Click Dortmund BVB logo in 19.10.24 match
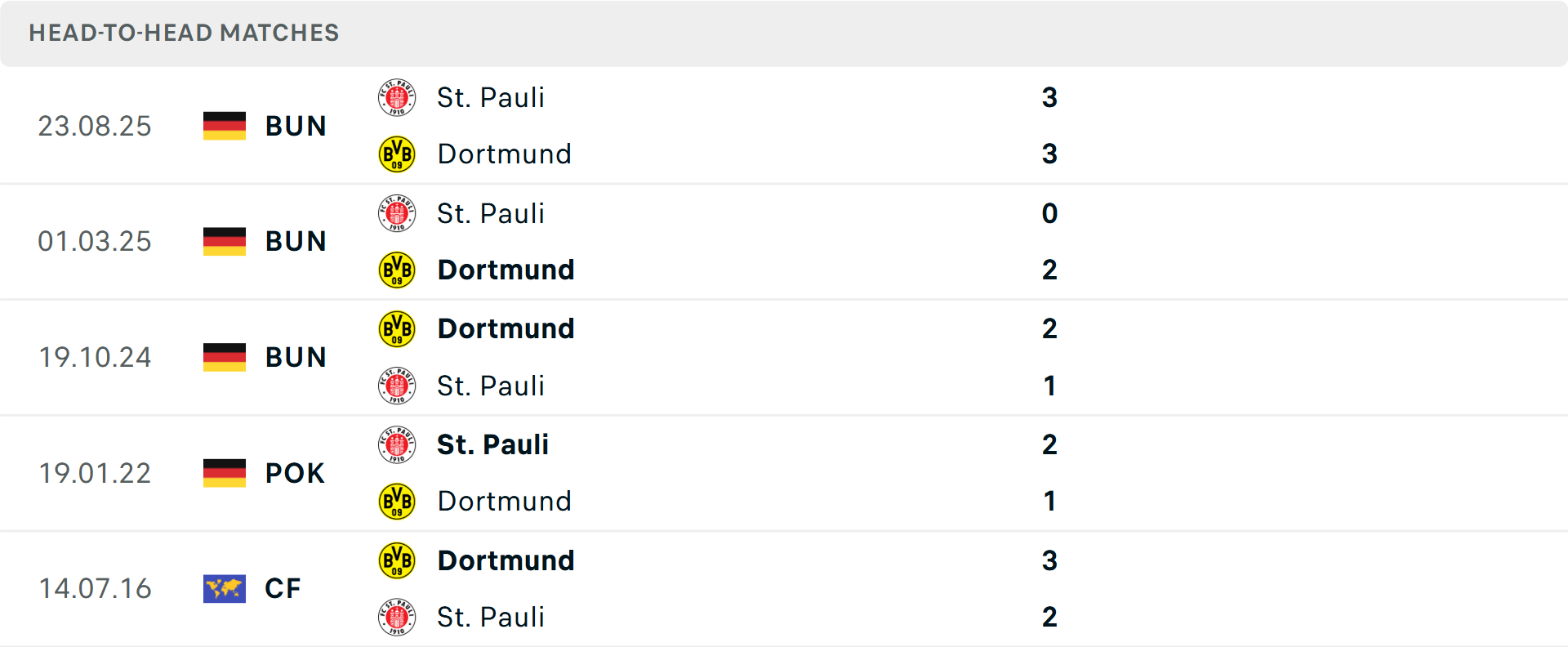 pyautogui.click(x=397, y=329)
